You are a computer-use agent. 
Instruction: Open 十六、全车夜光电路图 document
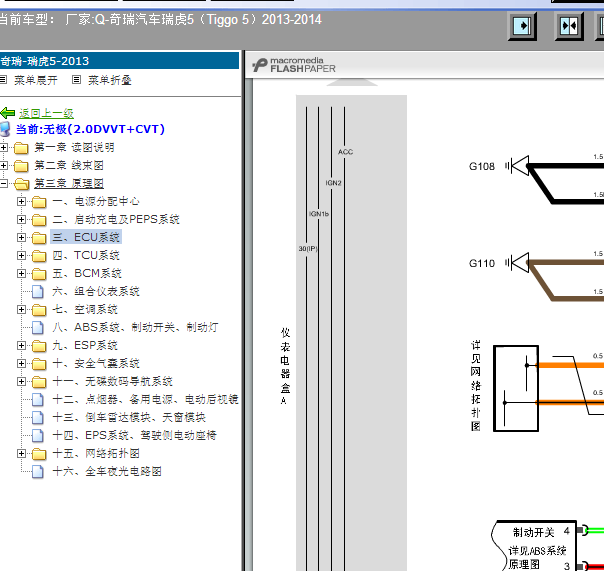tap(107, 471)
